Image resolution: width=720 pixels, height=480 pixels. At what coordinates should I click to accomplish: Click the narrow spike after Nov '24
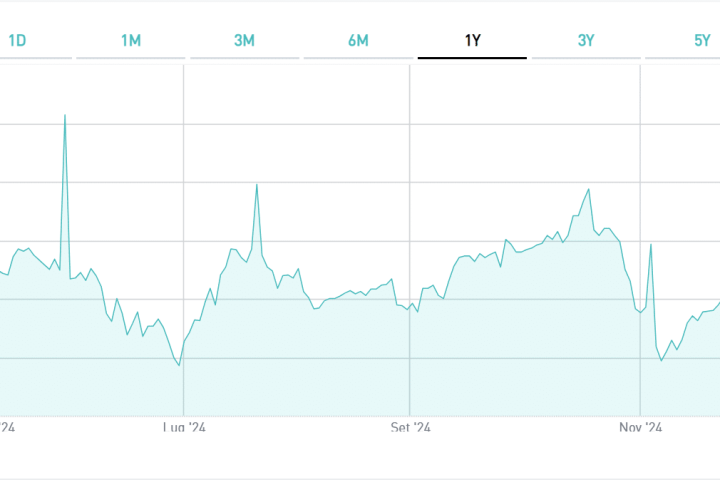pos(651,245)
